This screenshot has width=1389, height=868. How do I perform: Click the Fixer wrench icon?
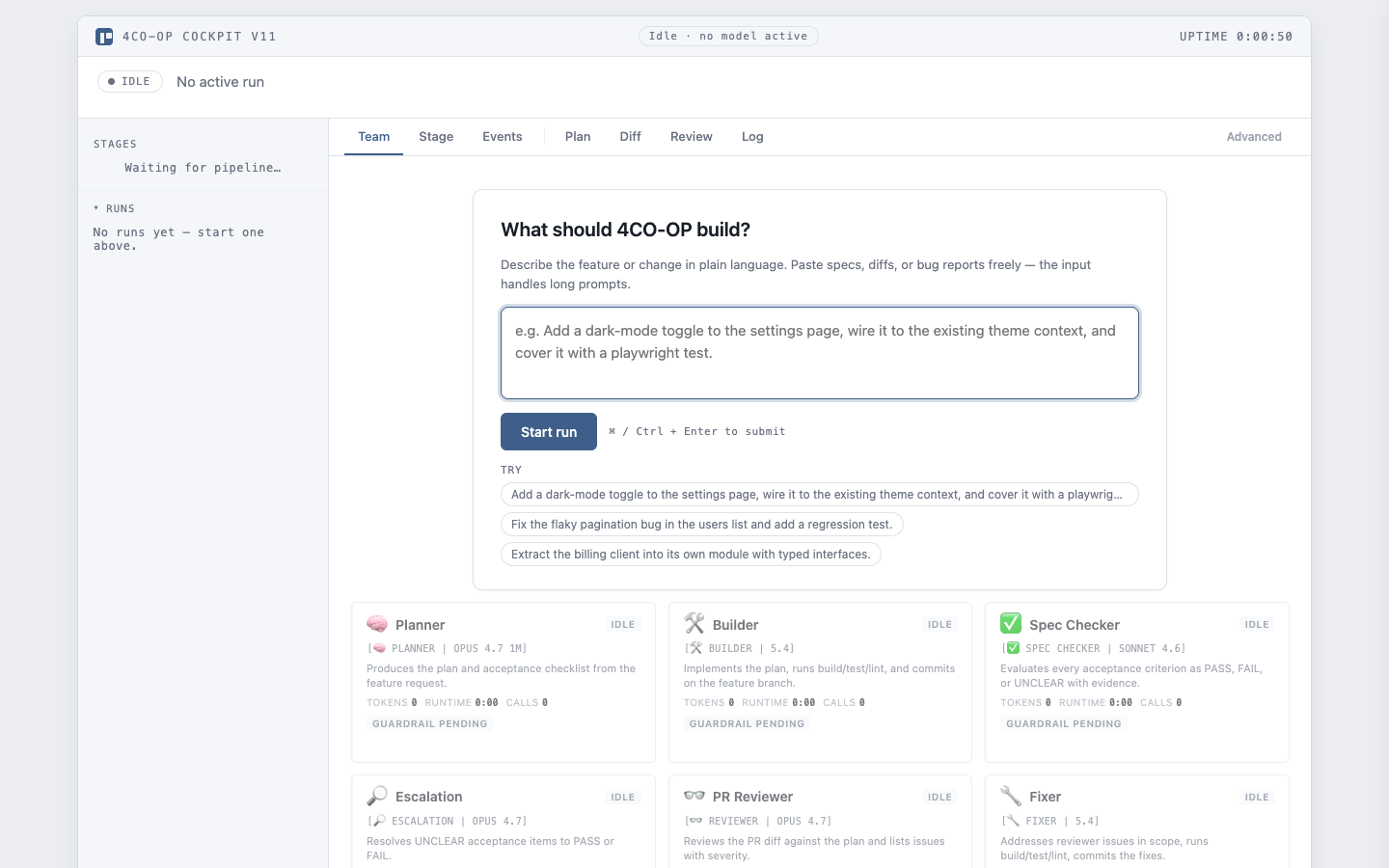tap(1011, 797)
